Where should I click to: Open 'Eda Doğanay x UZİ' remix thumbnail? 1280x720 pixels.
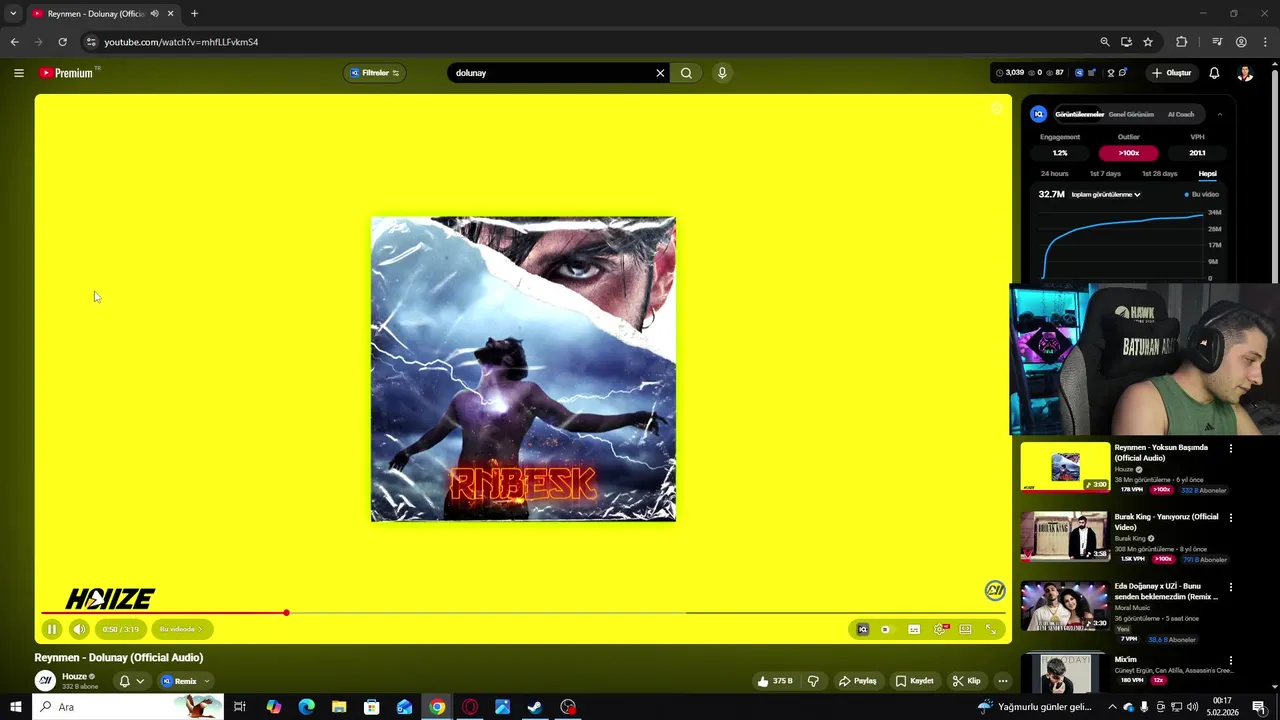(1065, 606)
